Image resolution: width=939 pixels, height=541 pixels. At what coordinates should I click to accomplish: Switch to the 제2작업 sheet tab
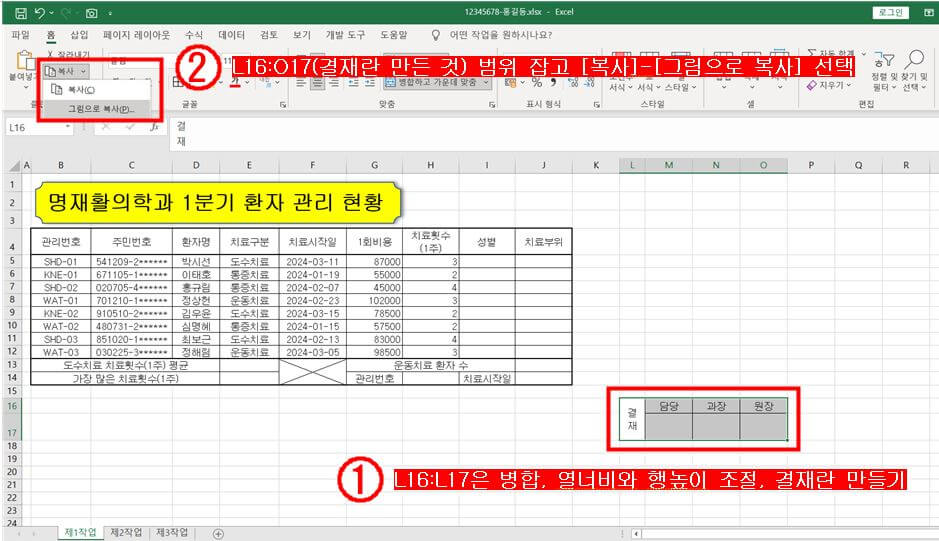pyautogui.click(x=126, y=533)
